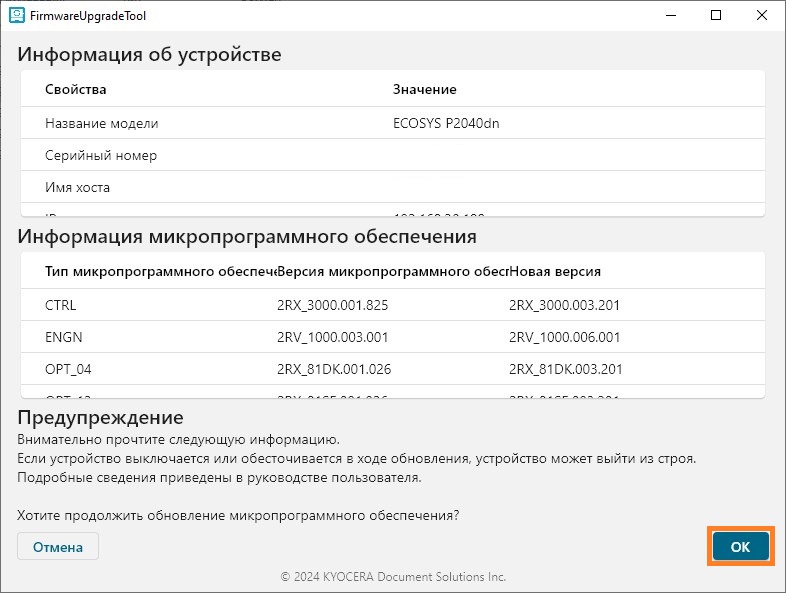The height and width of the screenshot is (593, 786).
Task: Click the Отмена button
Action: [58, 547]
